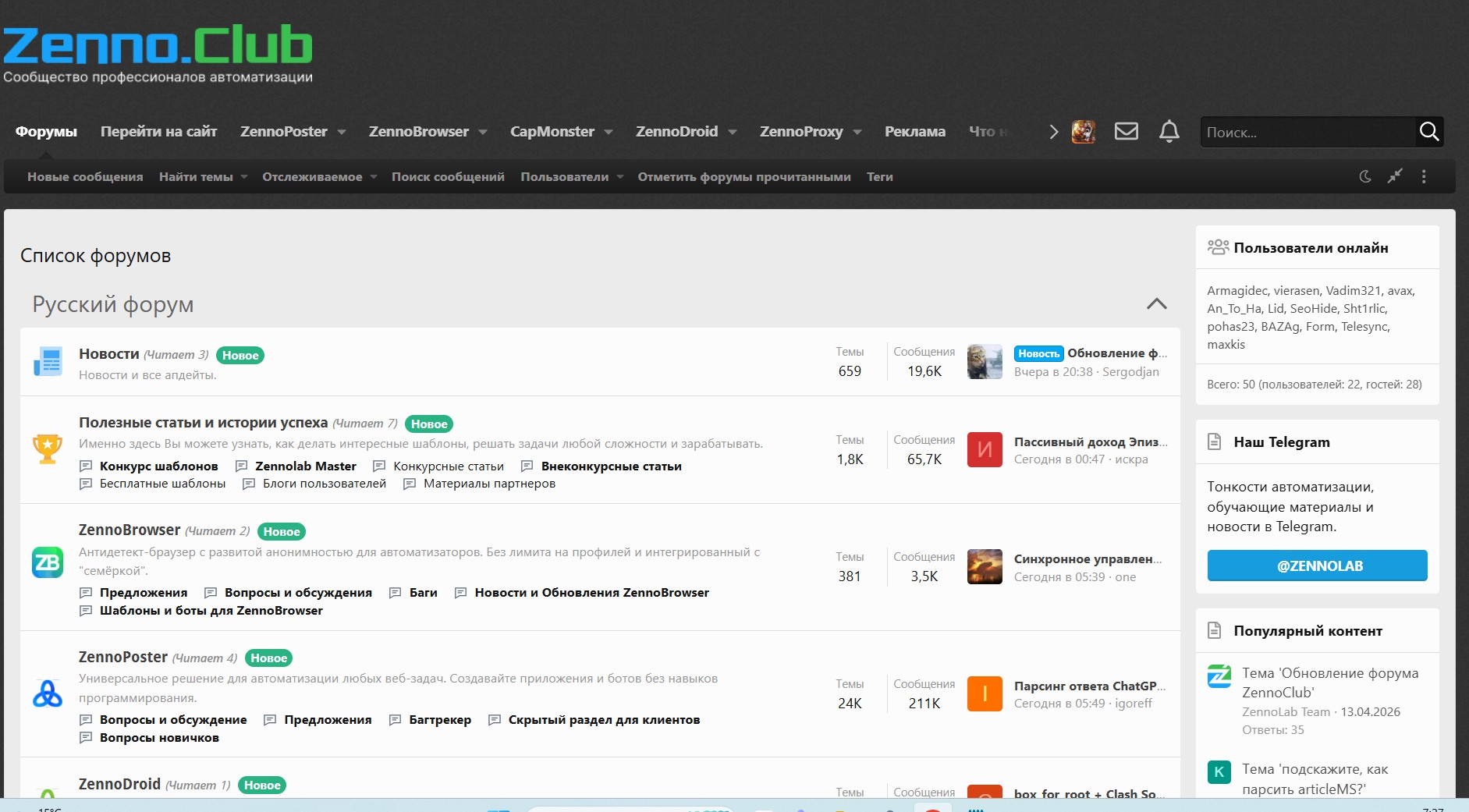
Task: Open the Бесплатные шаблоны subforum
Action: click(x=162, y=484)
